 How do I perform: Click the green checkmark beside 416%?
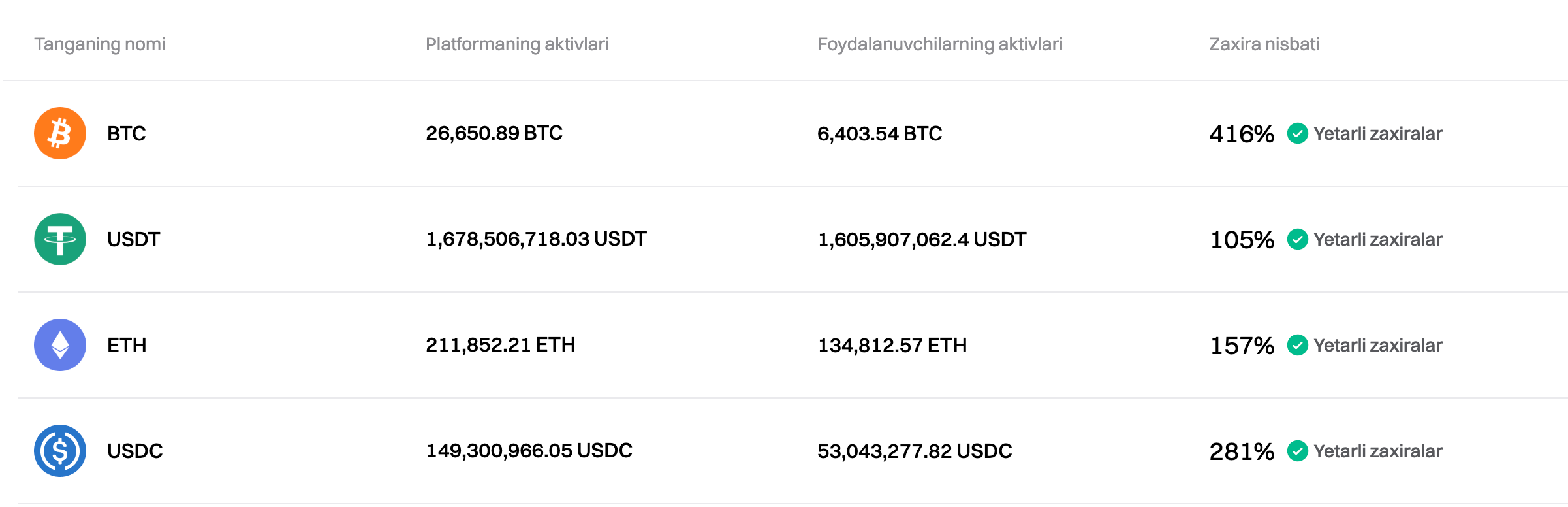tap(1297, 133)
